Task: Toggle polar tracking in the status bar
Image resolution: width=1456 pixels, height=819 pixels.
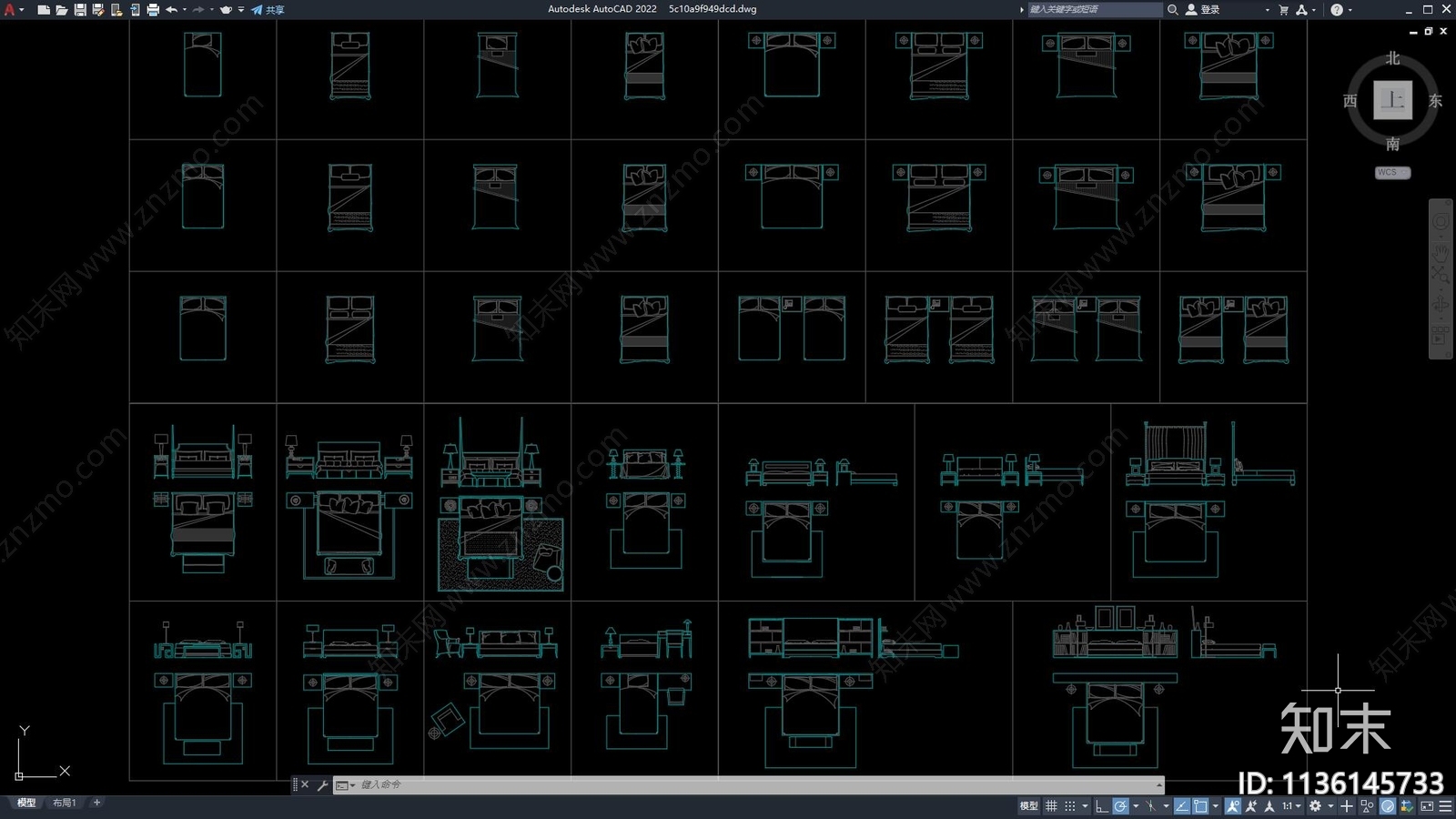Action: 1120,806
